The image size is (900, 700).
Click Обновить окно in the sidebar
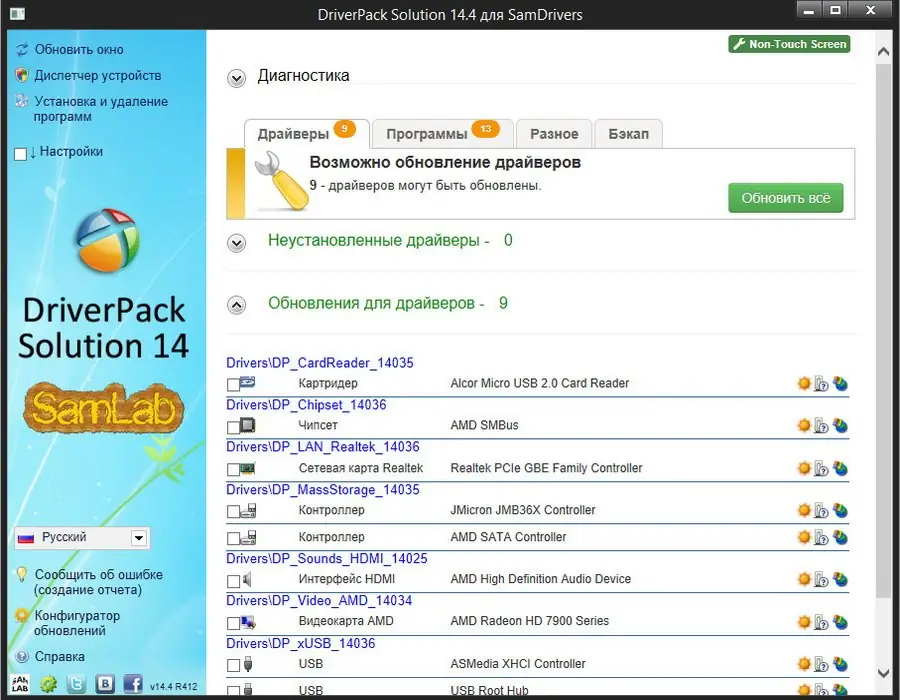coord(79,49)
